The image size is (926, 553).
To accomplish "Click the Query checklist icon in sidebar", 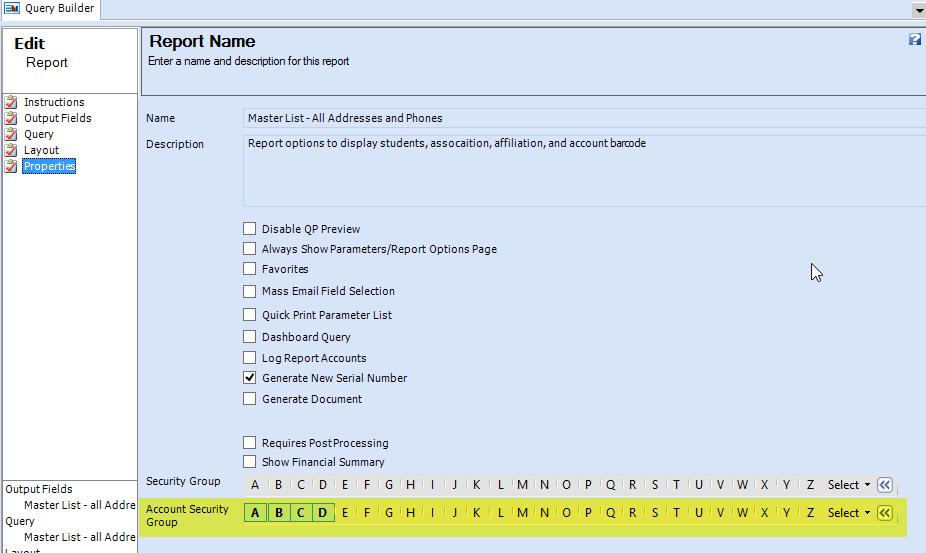I will tap(11, 134).
